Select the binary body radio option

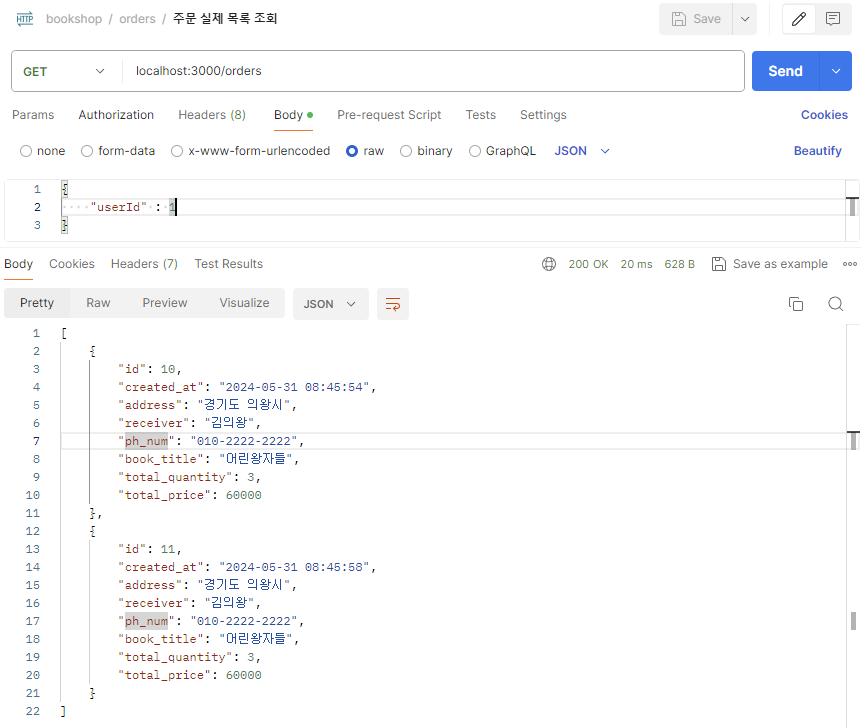pyautogui.click(x=406, y=151)
